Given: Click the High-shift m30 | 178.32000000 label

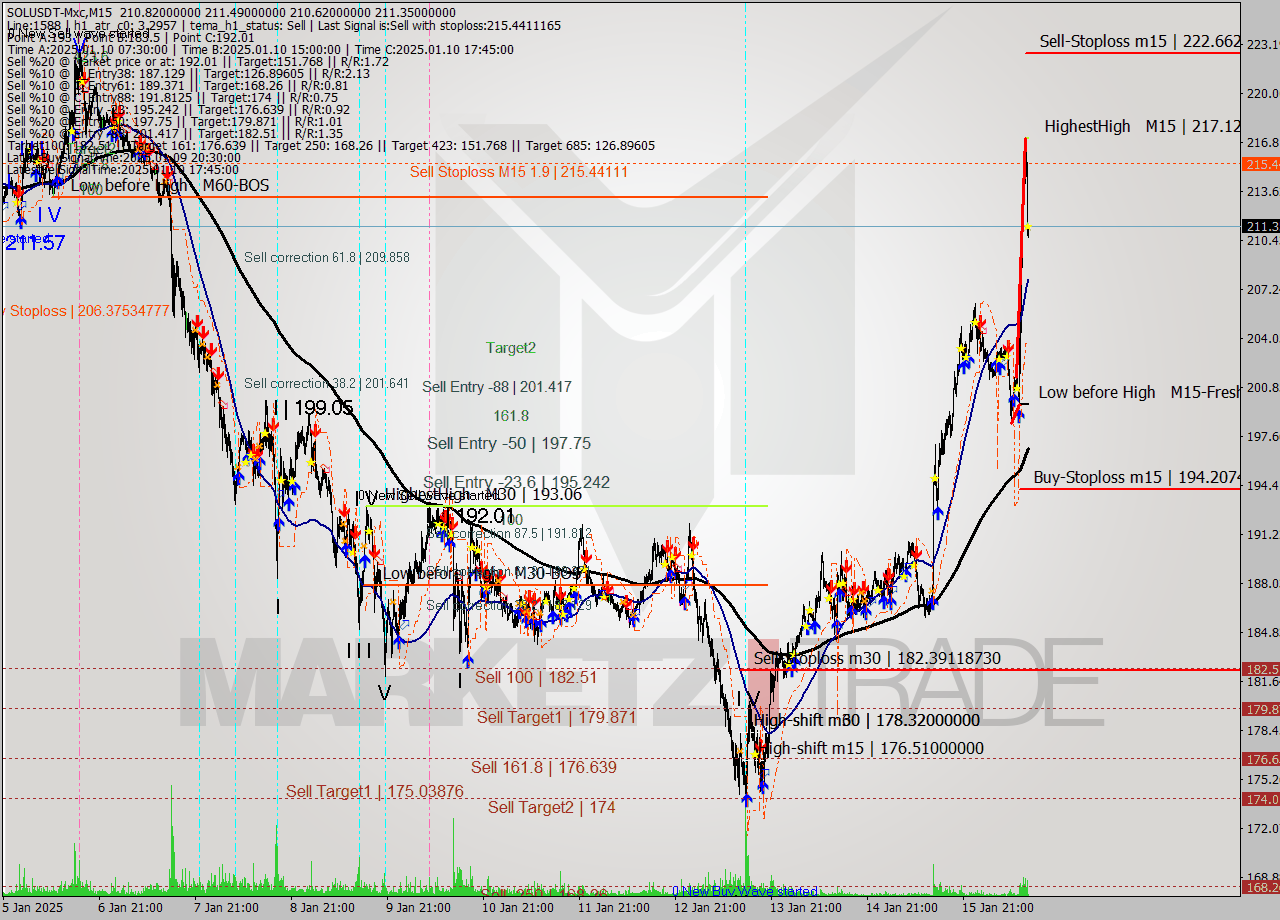Looking at the screenshot, I should pos(867,720).
